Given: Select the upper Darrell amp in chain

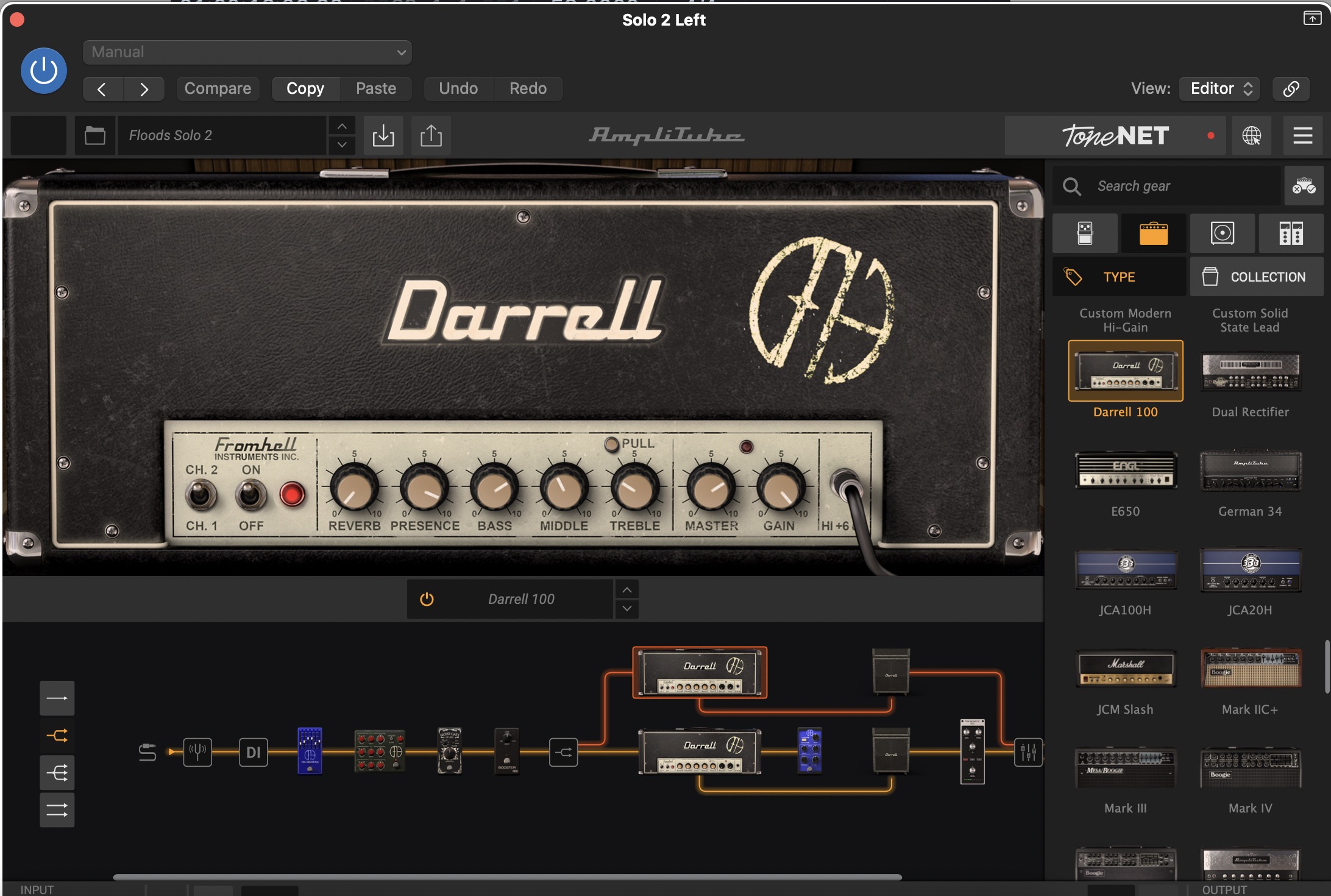Looking at the screenshot, I should (700, 672).
